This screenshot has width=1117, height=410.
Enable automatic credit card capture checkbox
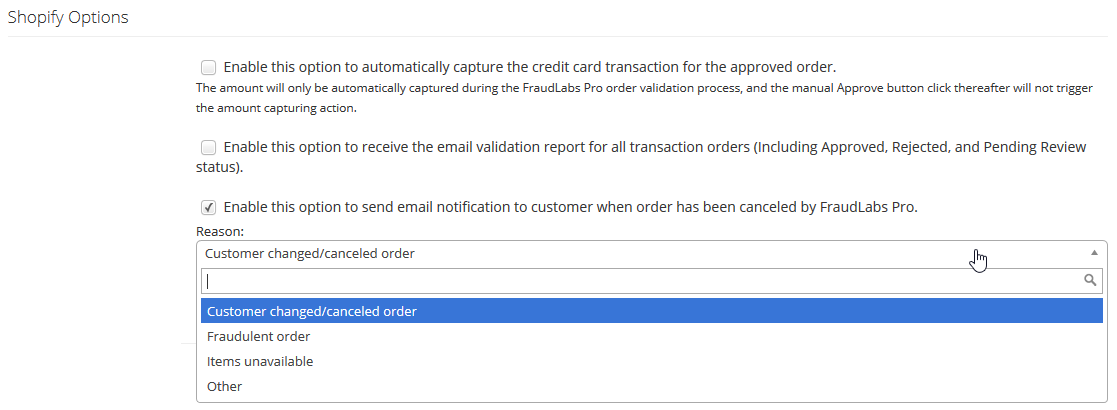[x=208, y=68]
